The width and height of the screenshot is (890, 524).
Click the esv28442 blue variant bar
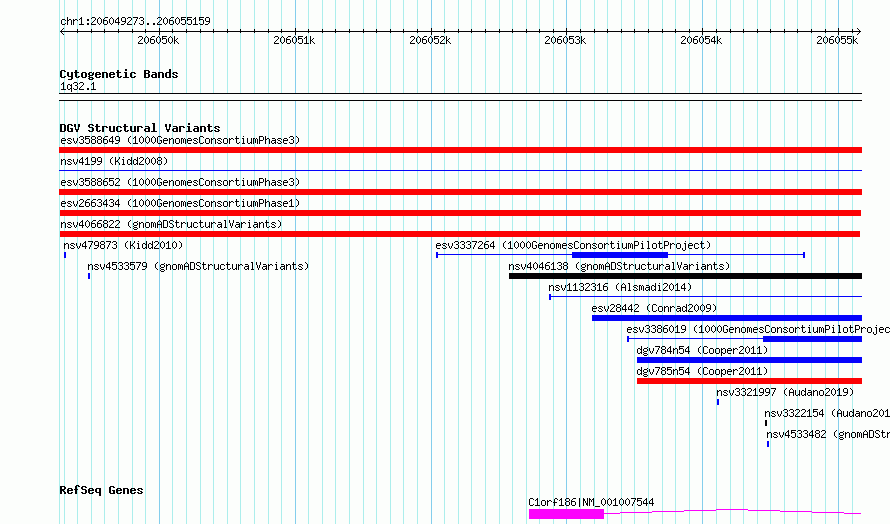(x=727, y=318)
